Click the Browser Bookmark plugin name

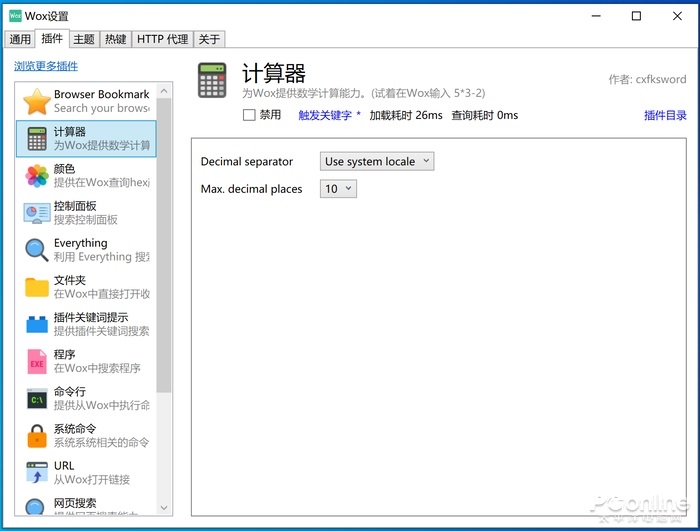click(102, 94)
